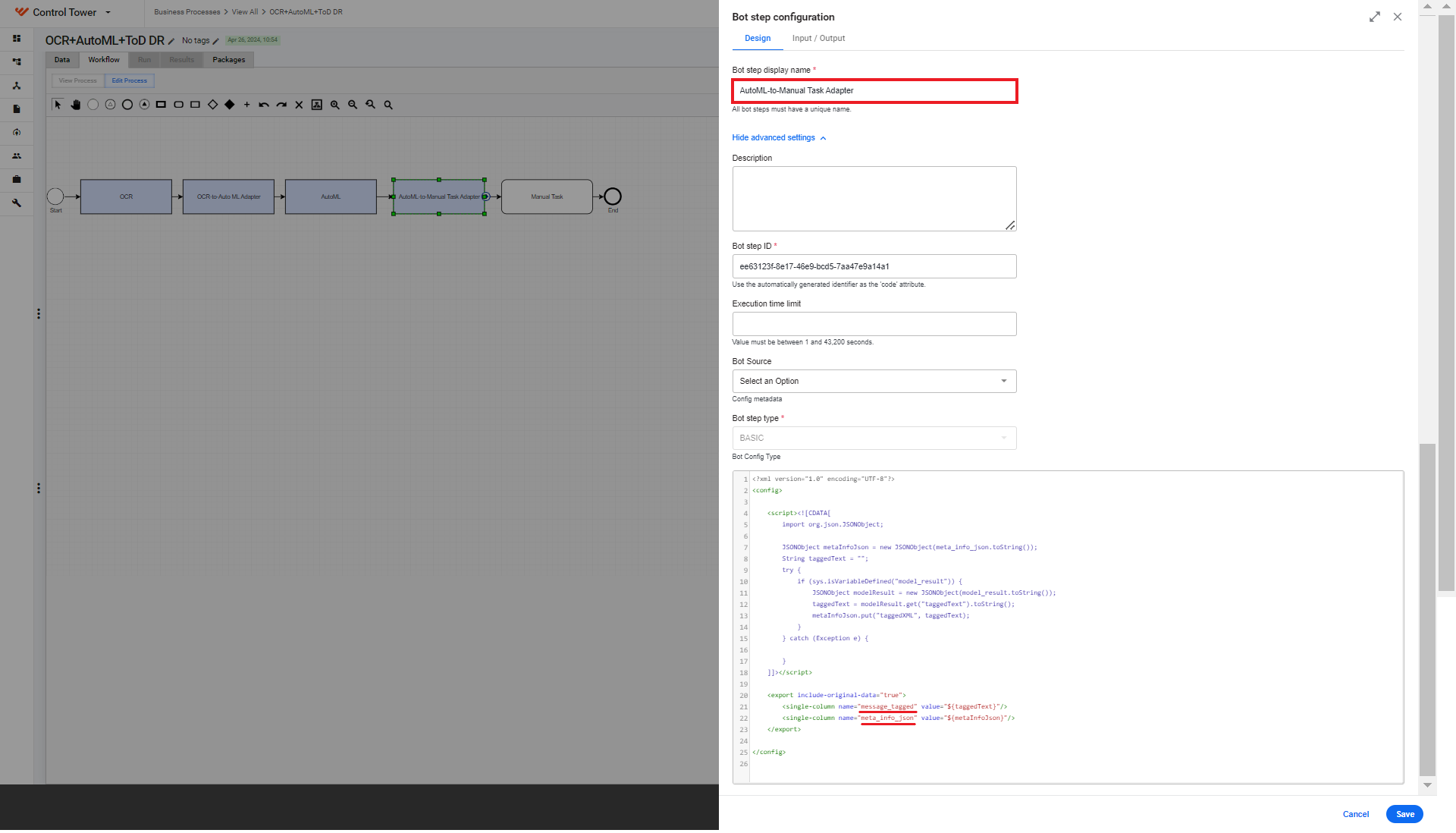Go to Business Processes breadcrumb
Viewport: 1456px width, 833px height.
tap(187, 12)
